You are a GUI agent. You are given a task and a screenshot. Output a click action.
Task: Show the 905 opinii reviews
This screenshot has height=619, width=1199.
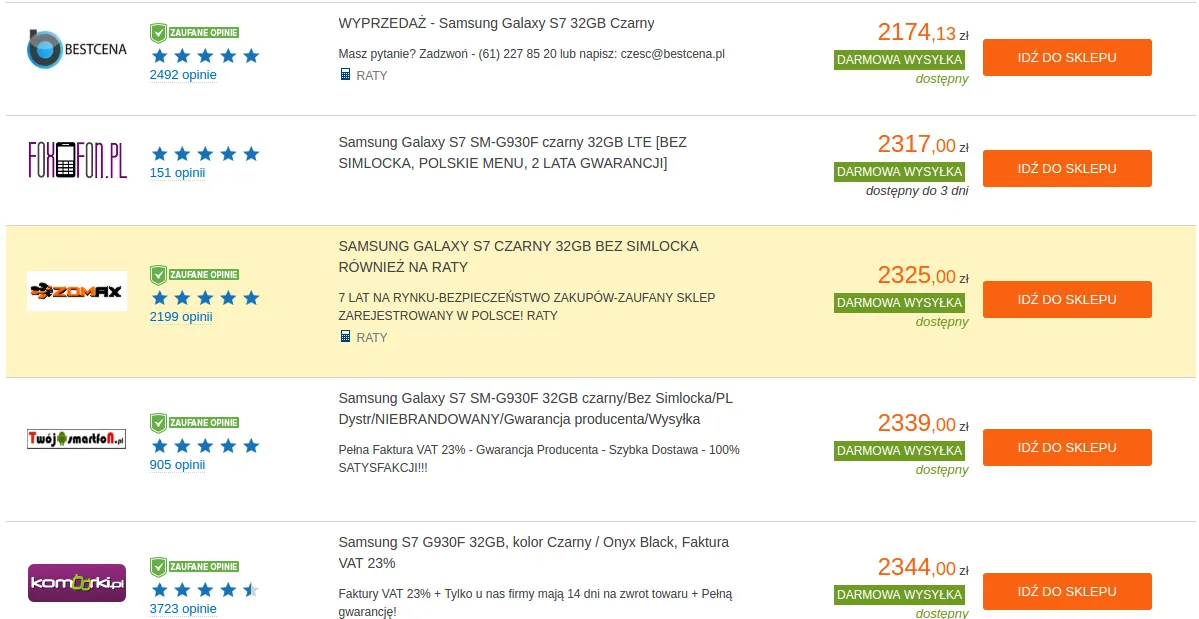[177, 464]
